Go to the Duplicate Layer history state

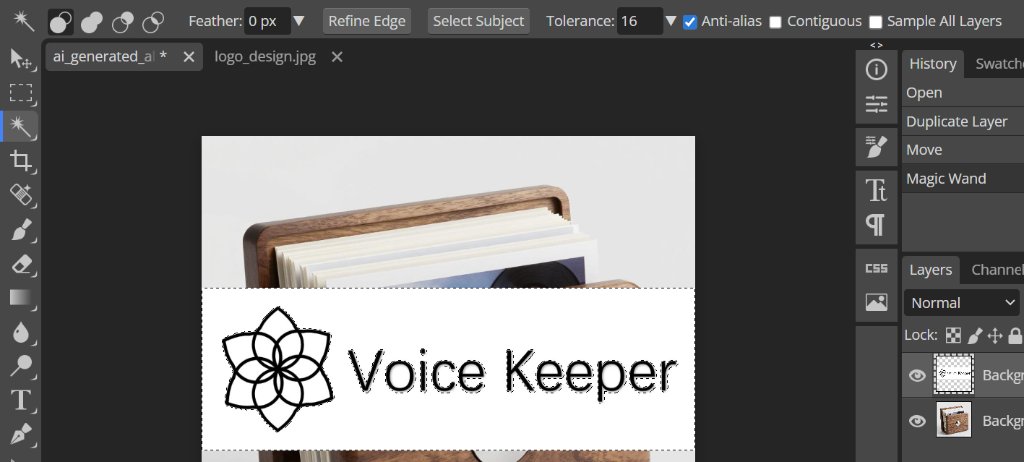pos(963,122)
